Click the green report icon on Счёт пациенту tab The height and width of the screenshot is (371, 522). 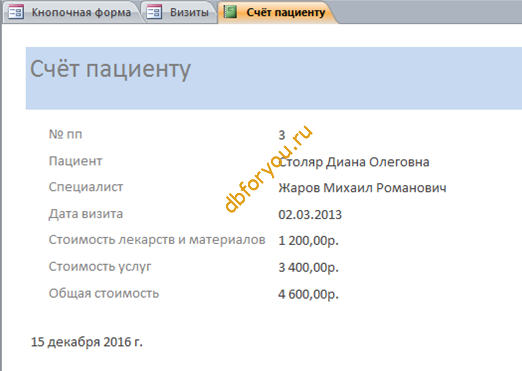tap(230, 12)
